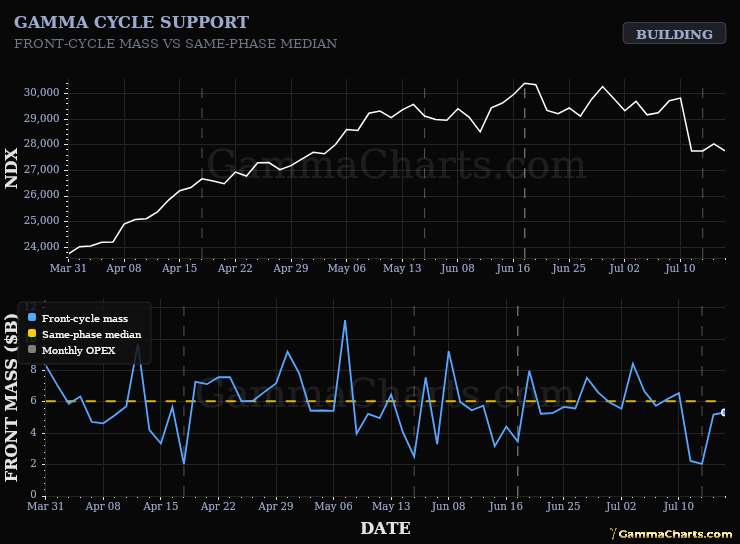740x544 pixels.
Task: Click the blue Front-cycle mass legend swatch
Action: [x=32, y=318]
